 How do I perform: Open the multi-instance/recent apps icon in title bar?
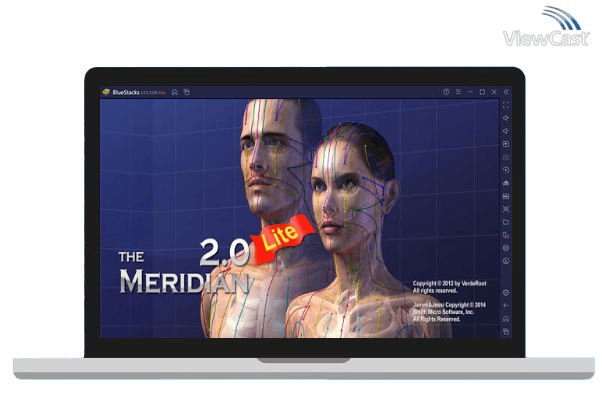(187, 92)
